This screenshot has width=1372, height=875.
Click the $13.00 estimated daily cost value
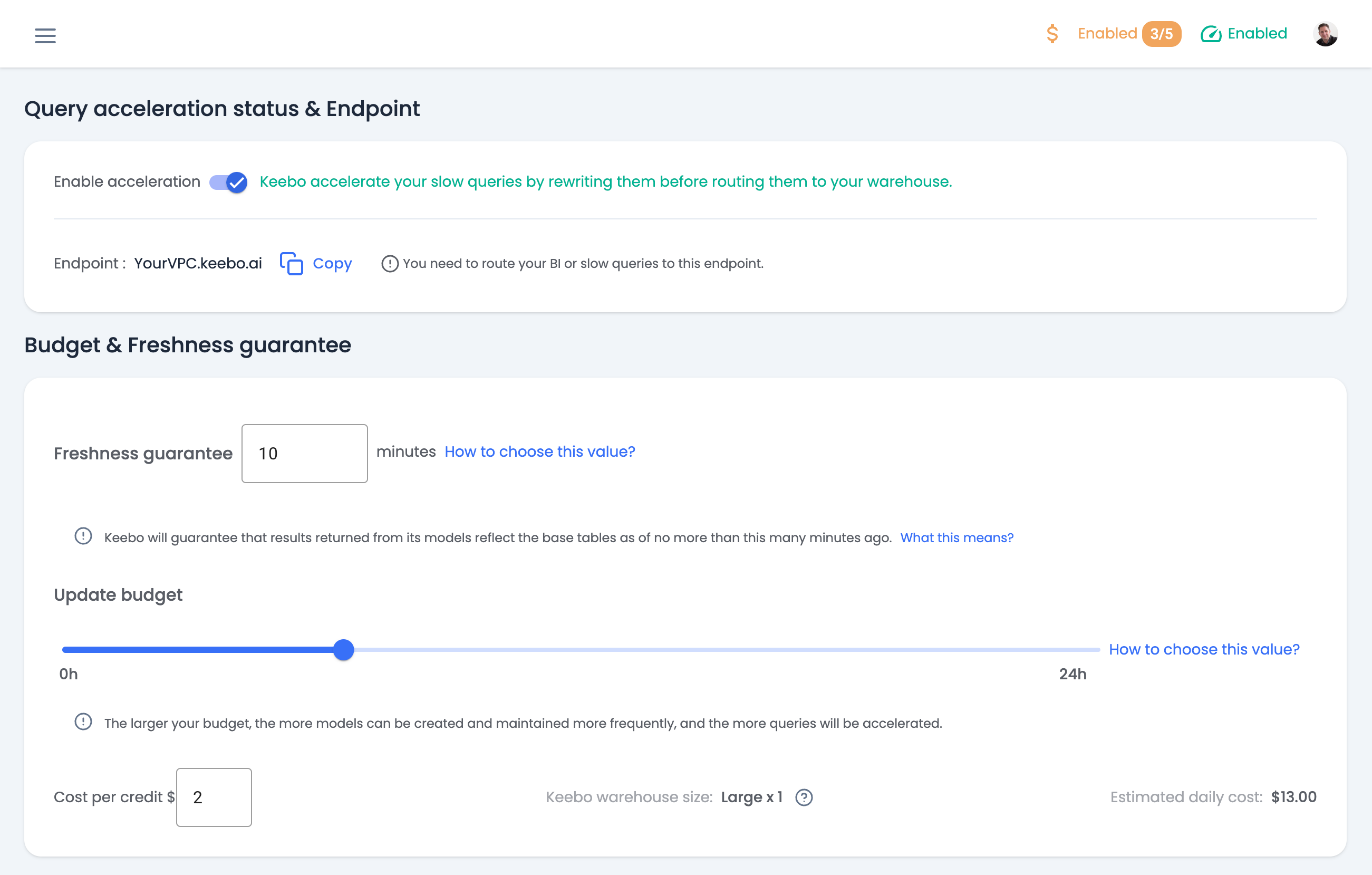coord(1294,797)
